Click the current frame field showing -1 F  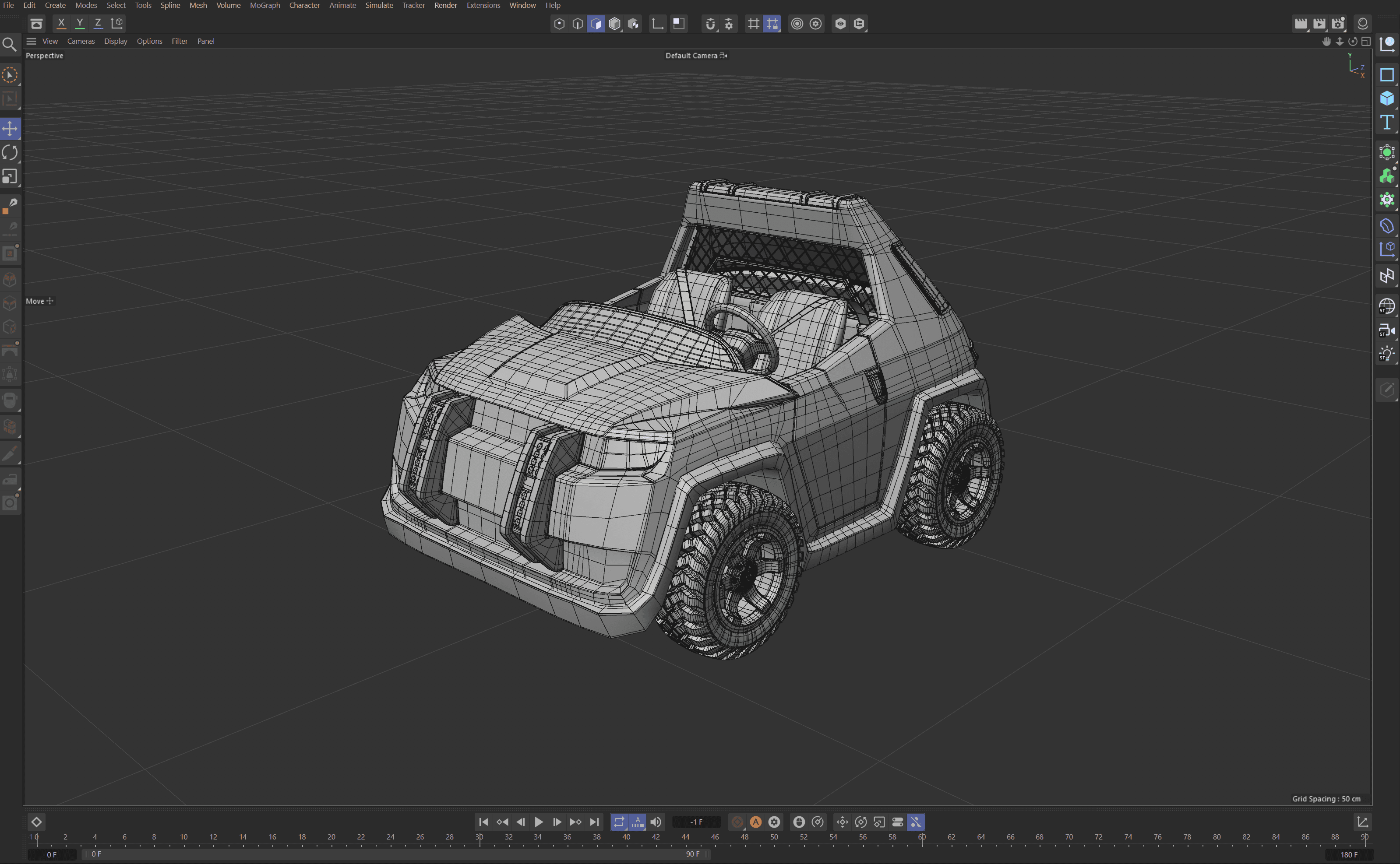click(x=696, y=822)
